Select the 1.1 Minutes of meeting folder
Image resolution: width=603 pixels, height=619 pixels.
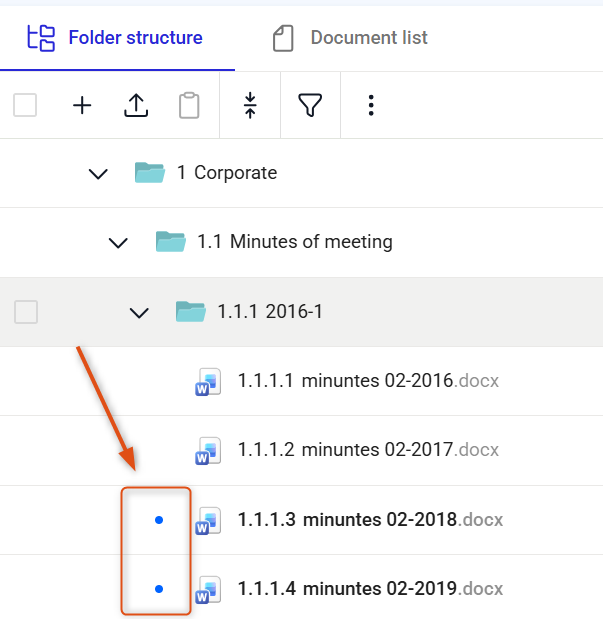[295, 242]
